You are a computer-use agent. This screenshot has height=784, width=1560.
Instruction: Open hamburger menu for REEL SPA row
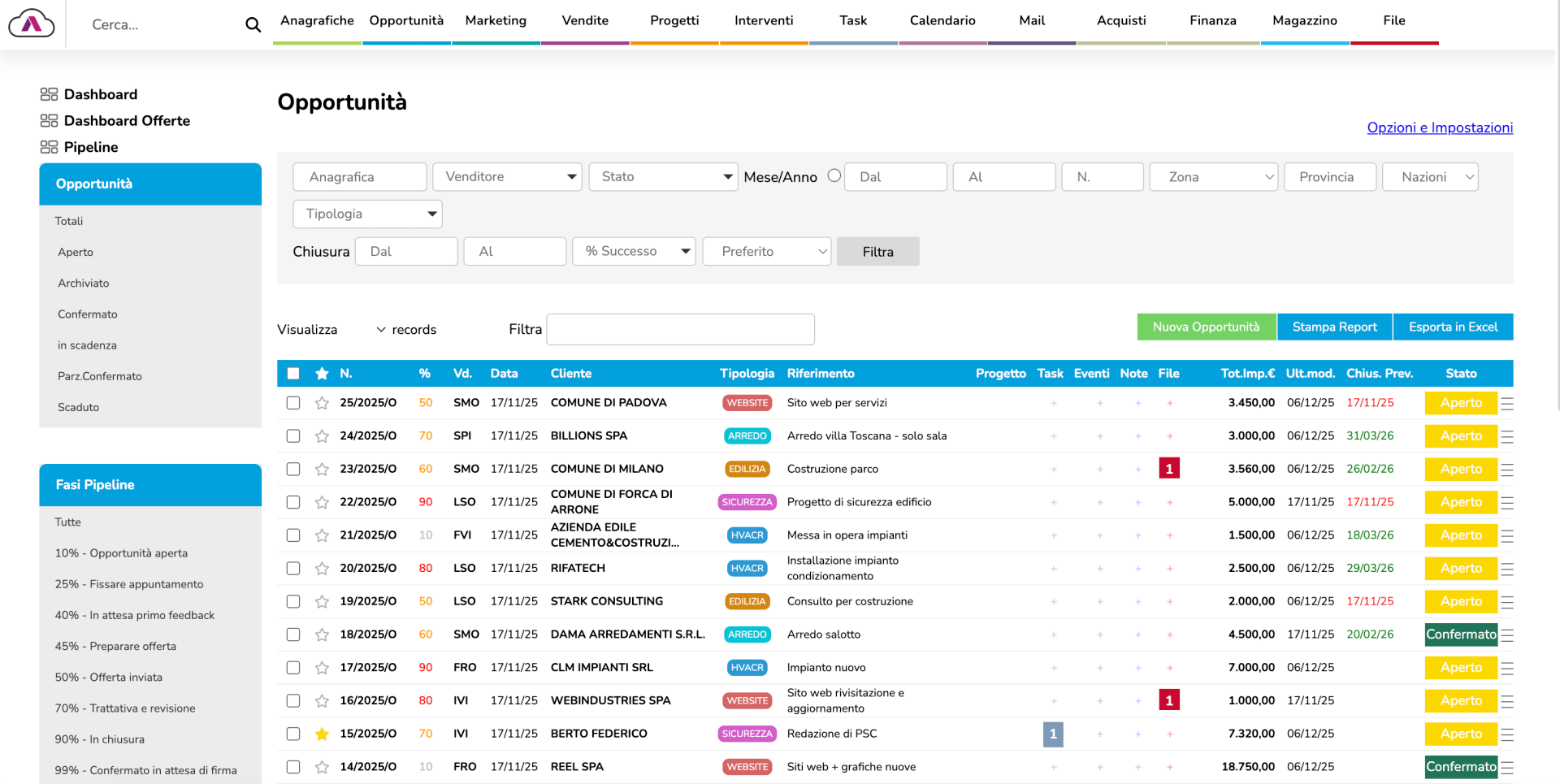click(x=1506, y=768)
